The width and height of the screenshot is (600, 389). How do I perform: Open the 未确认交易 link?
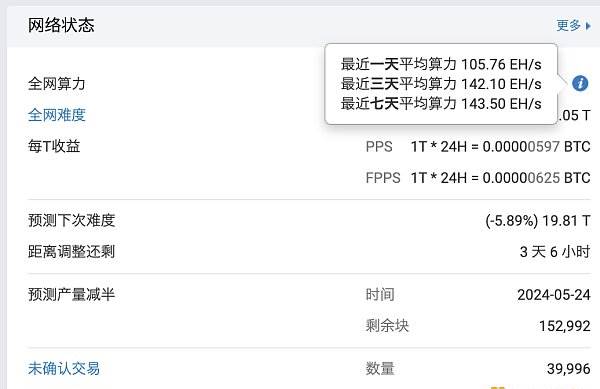[64, 368]
